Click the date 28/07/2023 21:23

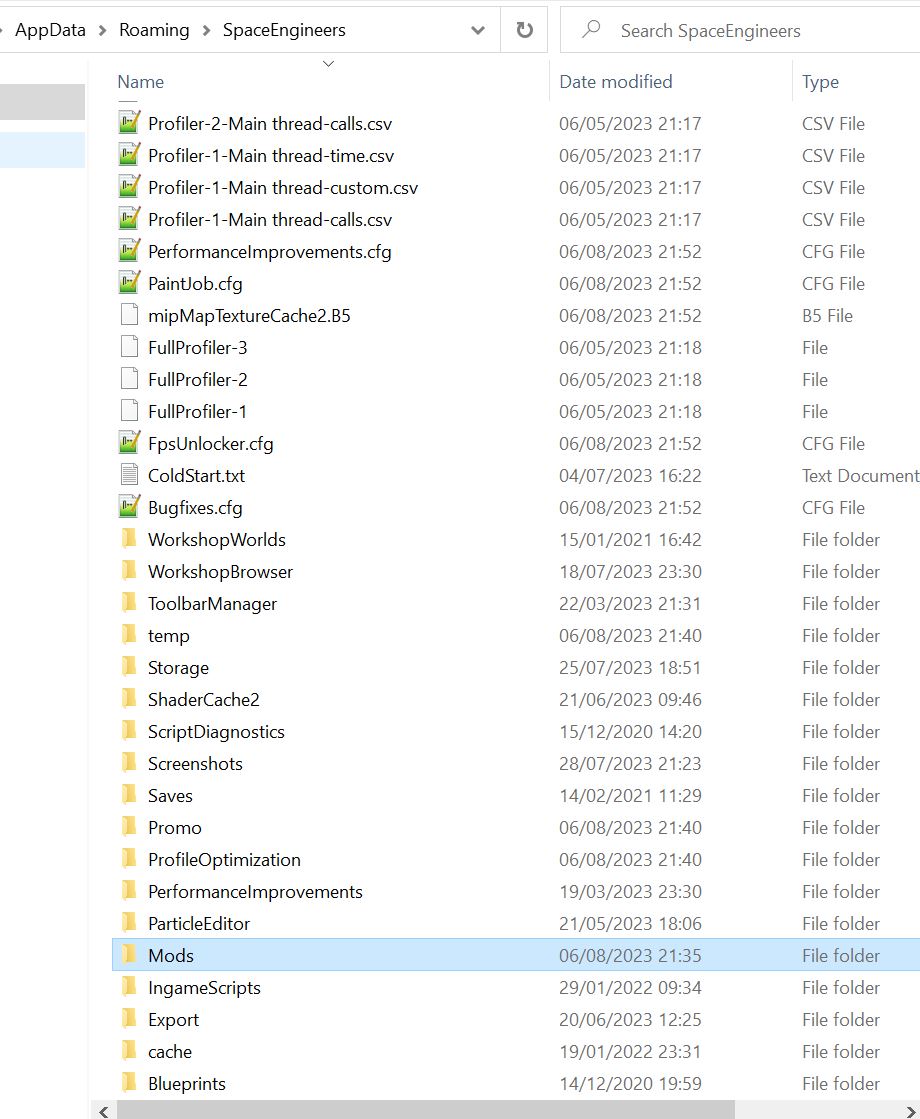pos(630,764)
